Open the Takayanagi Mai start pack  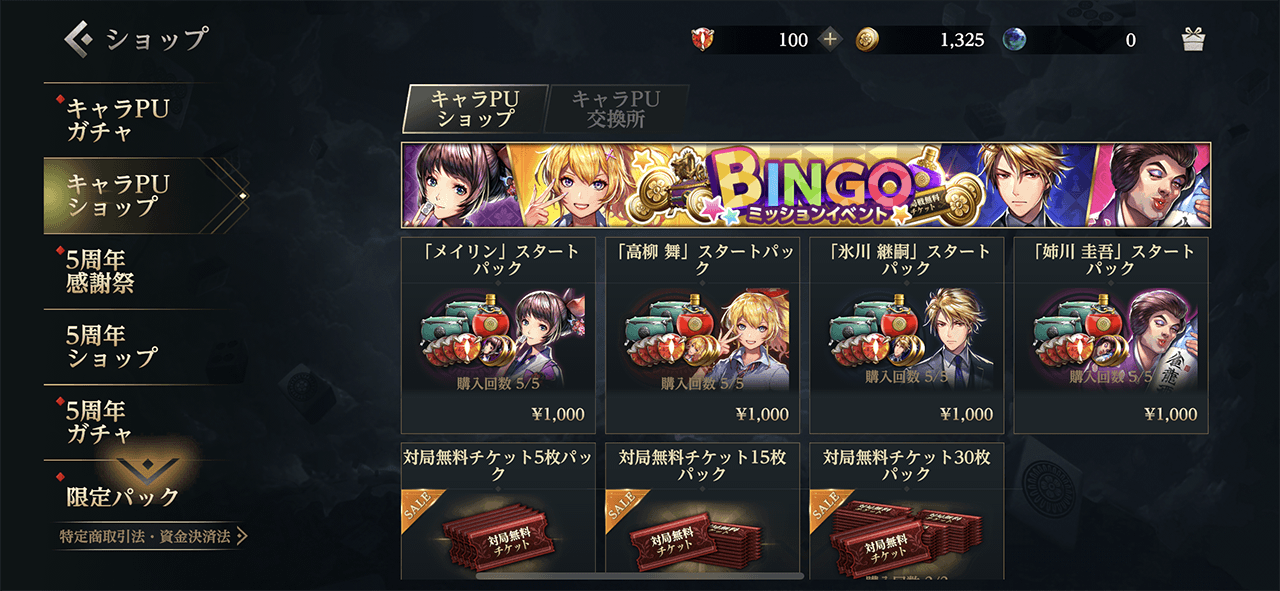pos(702,335)
